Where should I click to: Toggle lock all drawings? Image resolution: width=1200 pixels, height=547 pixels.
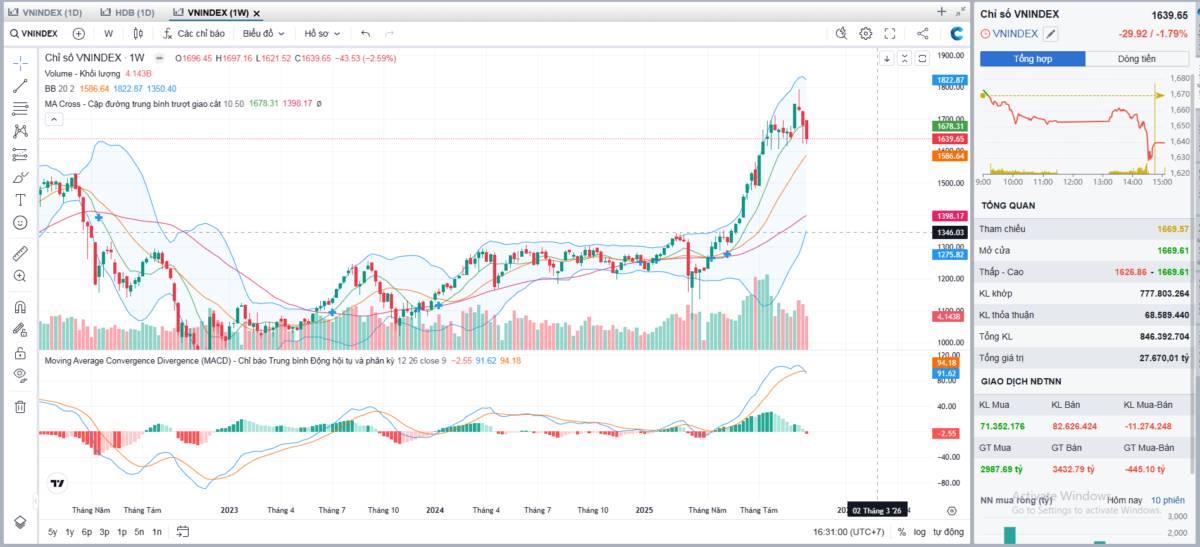pos(20,352)
